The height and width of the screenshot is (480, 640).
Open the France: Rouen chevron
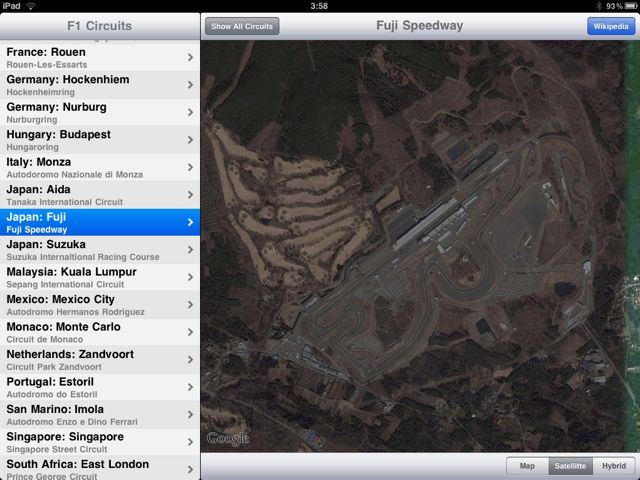pyautogui.click(x=191, y=58)
